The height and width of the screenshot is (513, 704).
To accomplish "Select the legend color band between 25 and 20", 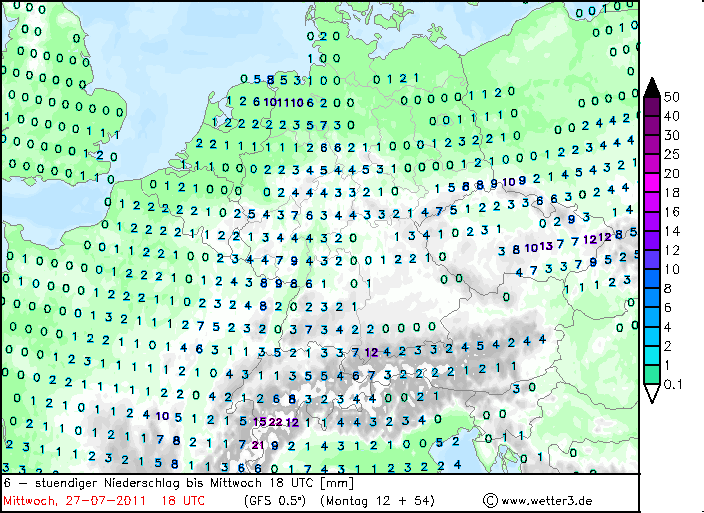I will (x=652, y=164).
